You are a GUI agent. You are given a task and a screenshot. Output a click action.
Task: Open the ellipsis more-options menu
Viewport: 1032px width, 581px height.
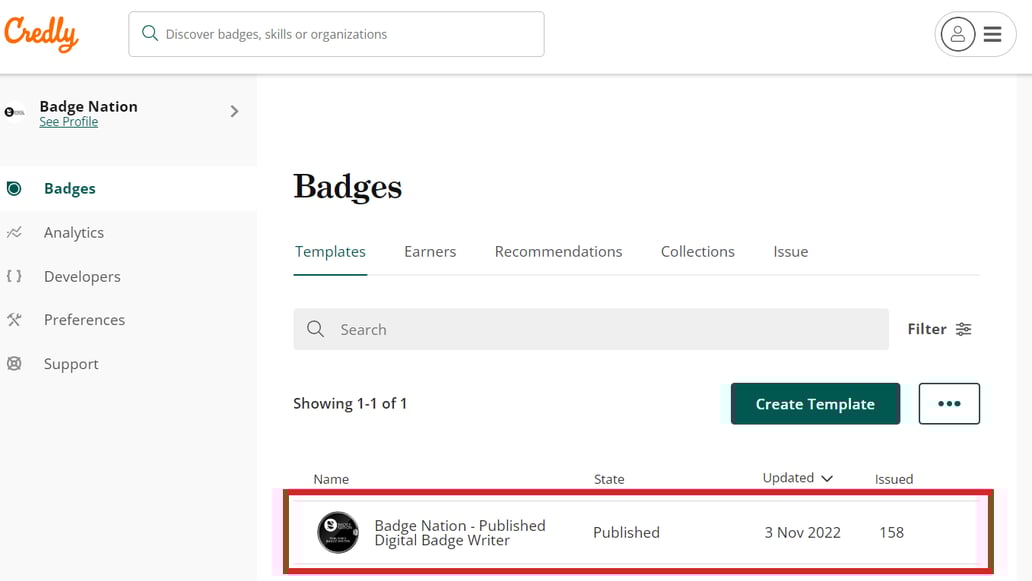pyautogui.click(x=948, y=403)
